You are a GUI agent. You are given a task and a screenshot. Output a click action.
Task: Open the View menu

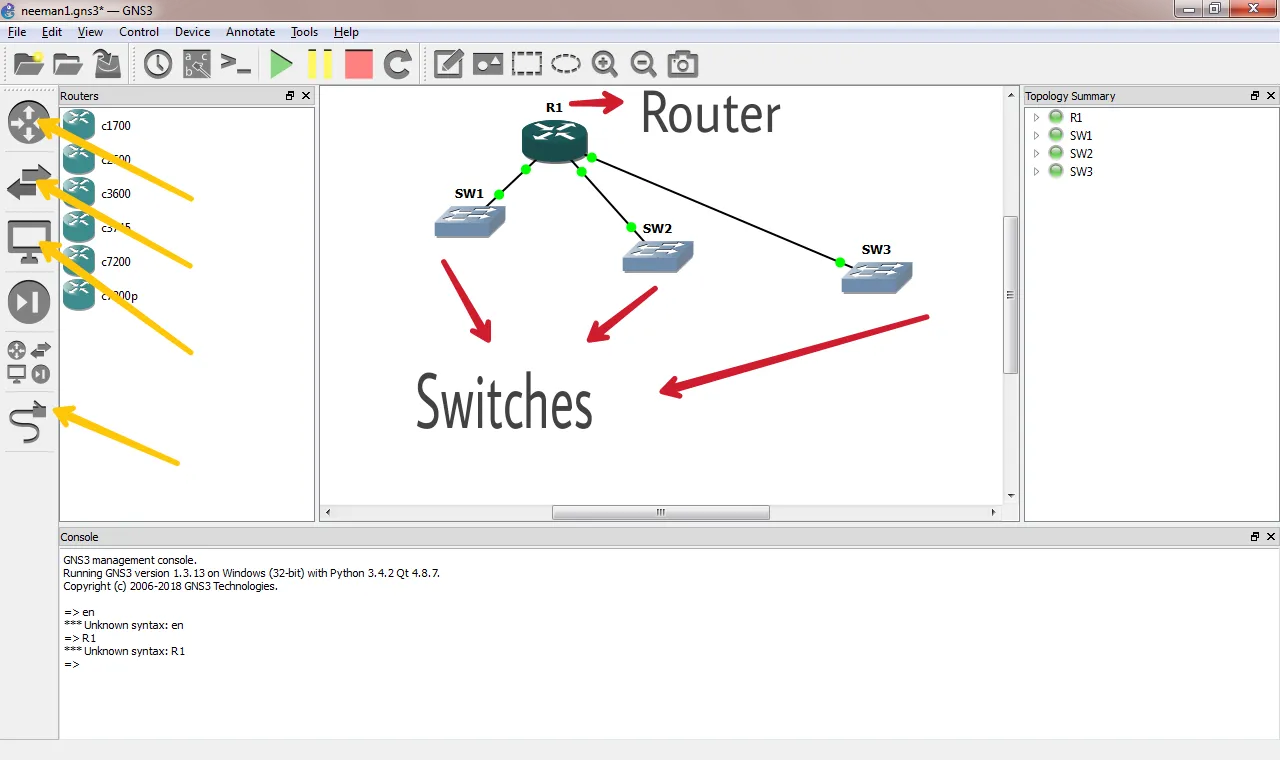tap(90, 32)
